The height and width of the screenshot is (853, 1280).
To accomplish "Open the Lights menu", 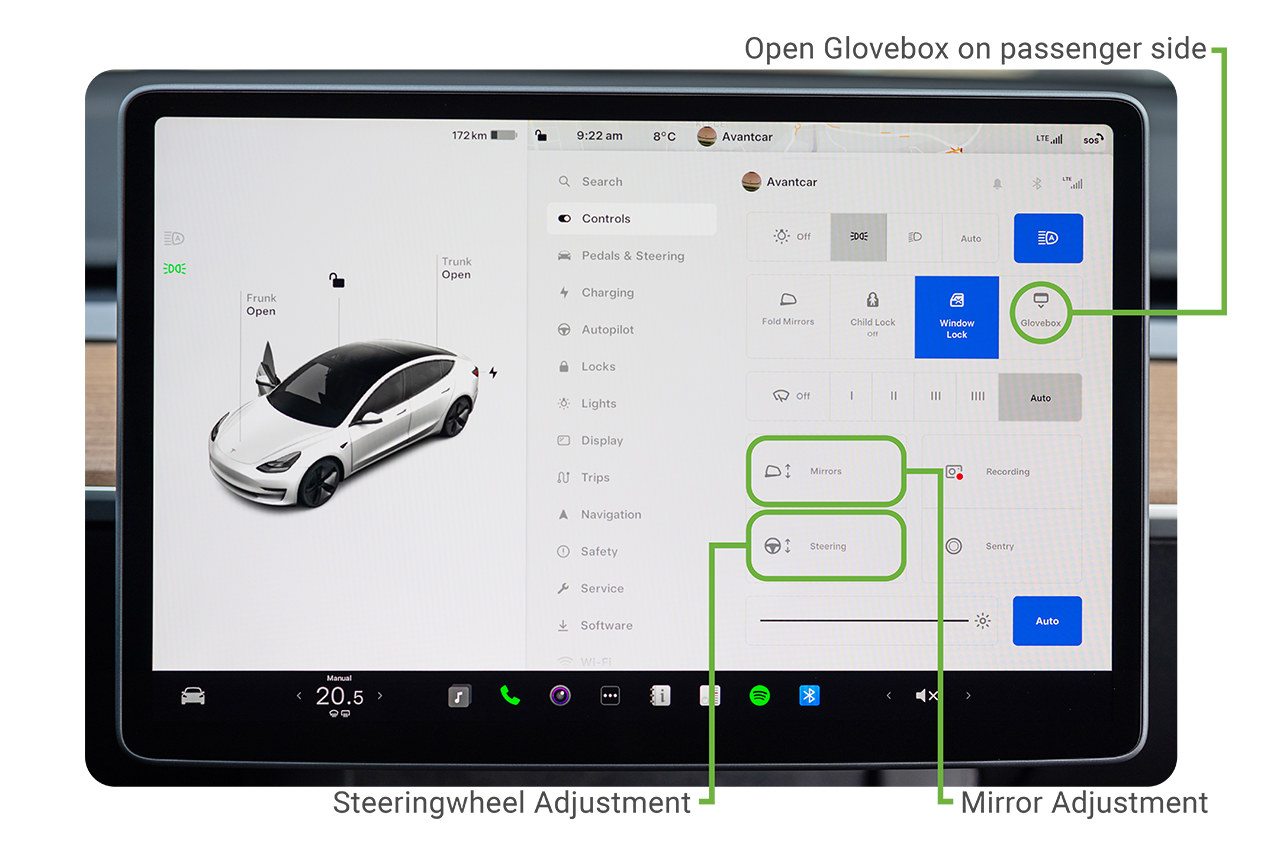I will (632, 404).
